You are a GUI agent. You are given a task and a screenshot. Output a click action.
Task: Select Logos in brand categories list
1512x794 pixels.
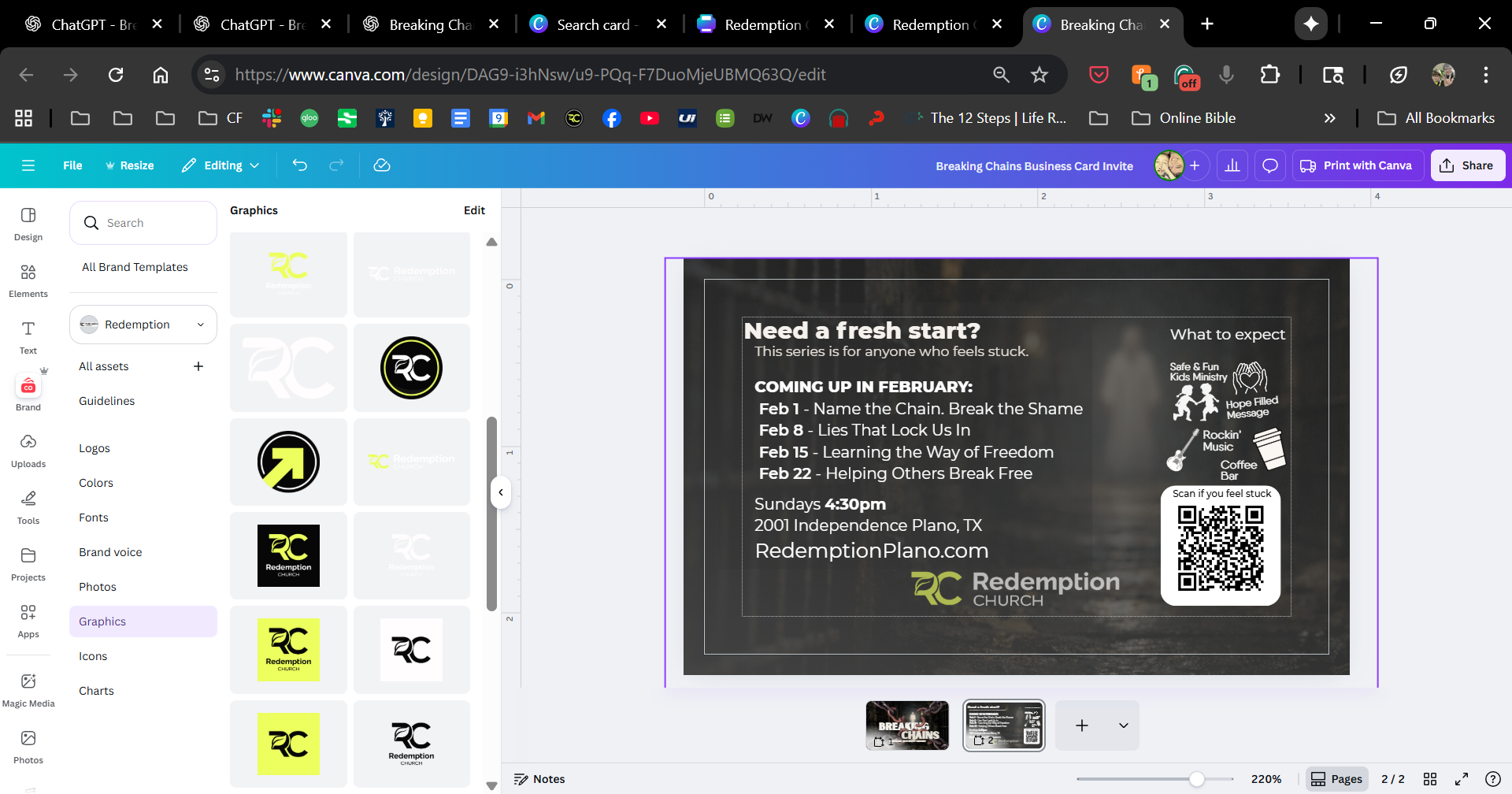point(94,448)
